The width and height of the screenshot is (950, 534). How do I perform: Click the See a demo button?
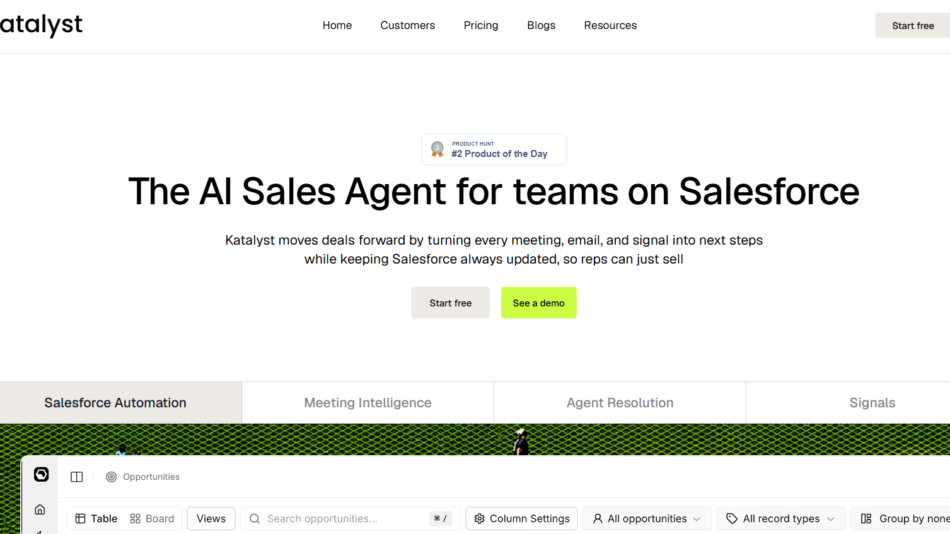[x=539, y=302]
